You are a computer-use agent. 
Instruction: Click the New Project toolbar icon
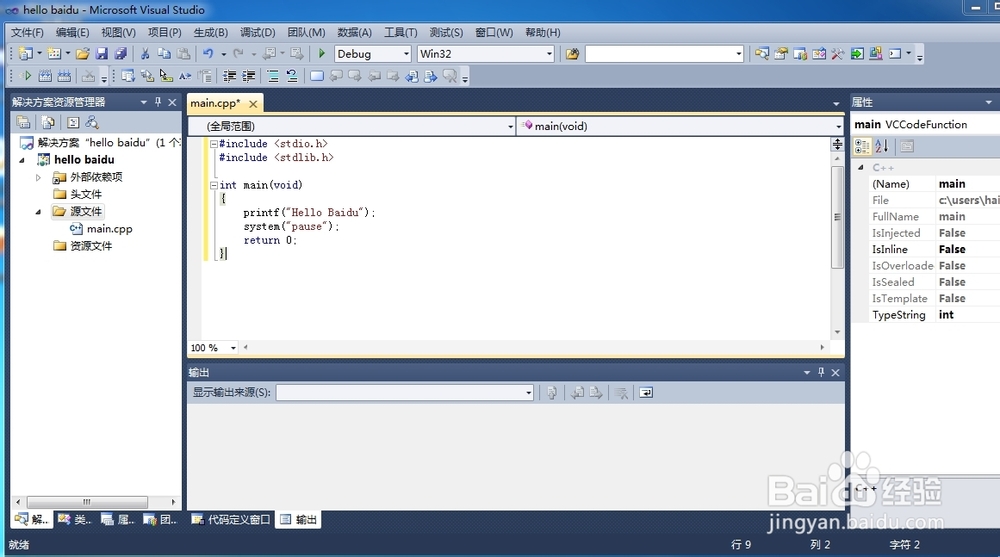pyautogui.click(x=26, y=54)
